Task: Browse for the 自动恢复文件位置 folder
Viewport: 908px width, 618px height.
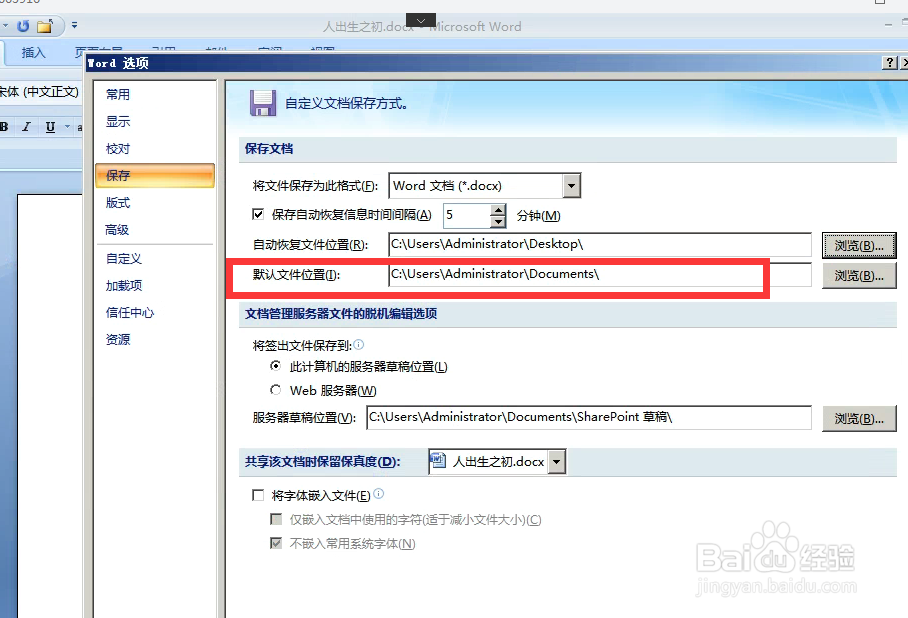Action: click(x=859, y=246)
